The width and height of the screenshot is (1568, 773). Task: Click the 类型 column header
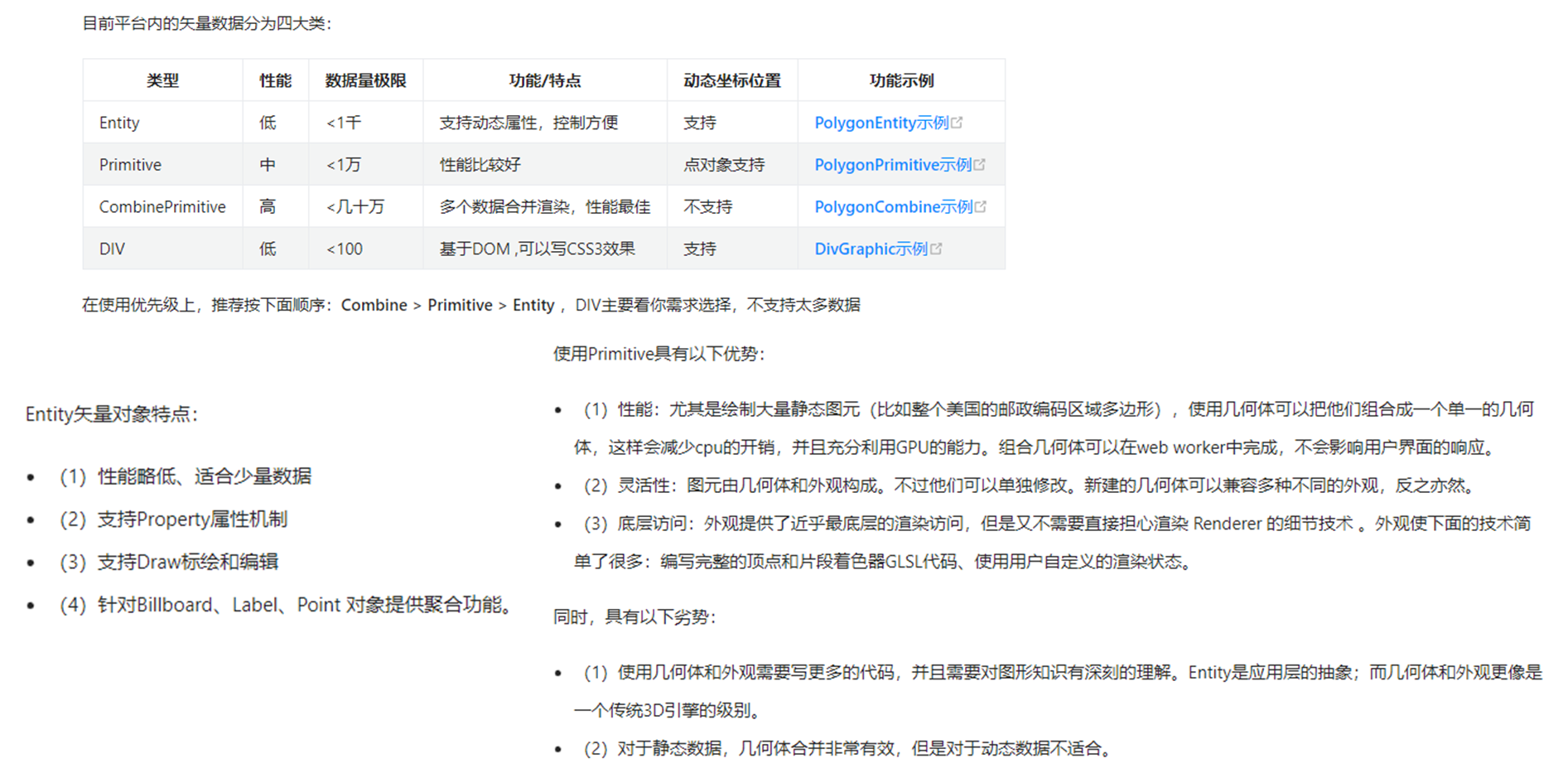tap(162, 80)
